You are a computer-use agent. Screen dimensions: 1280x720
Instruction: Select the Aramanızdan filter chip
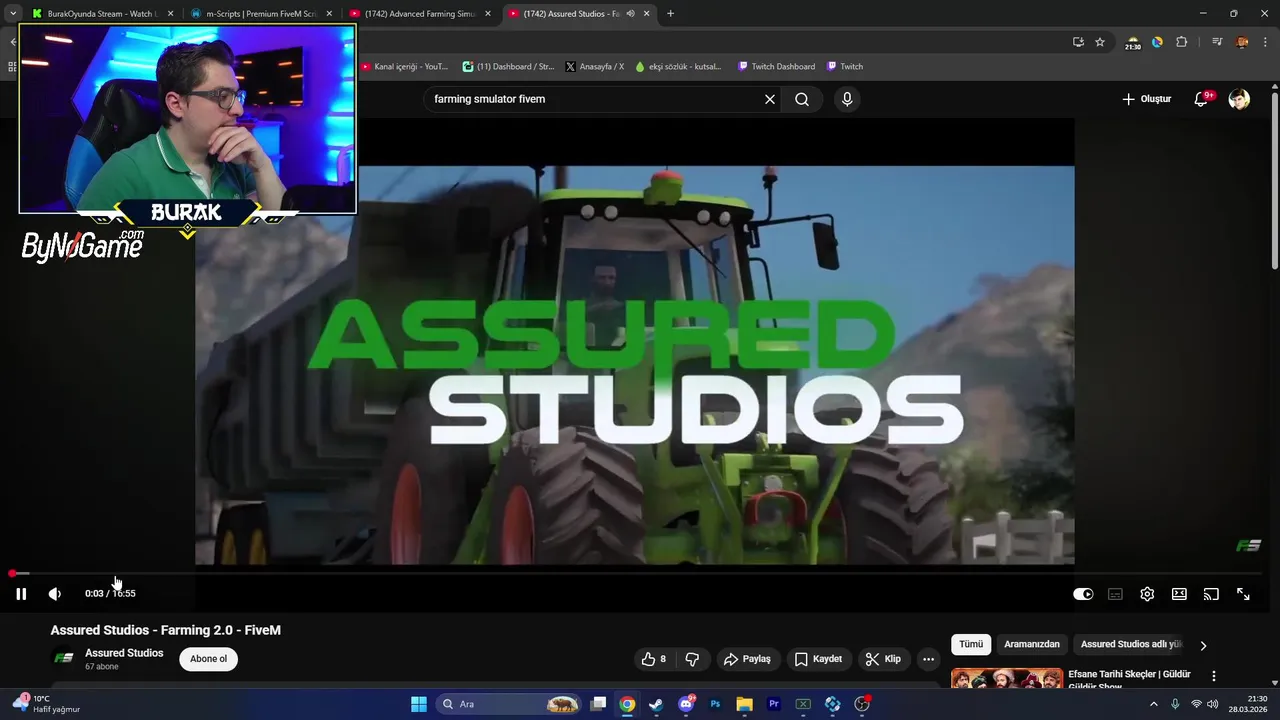(1031, 645)
